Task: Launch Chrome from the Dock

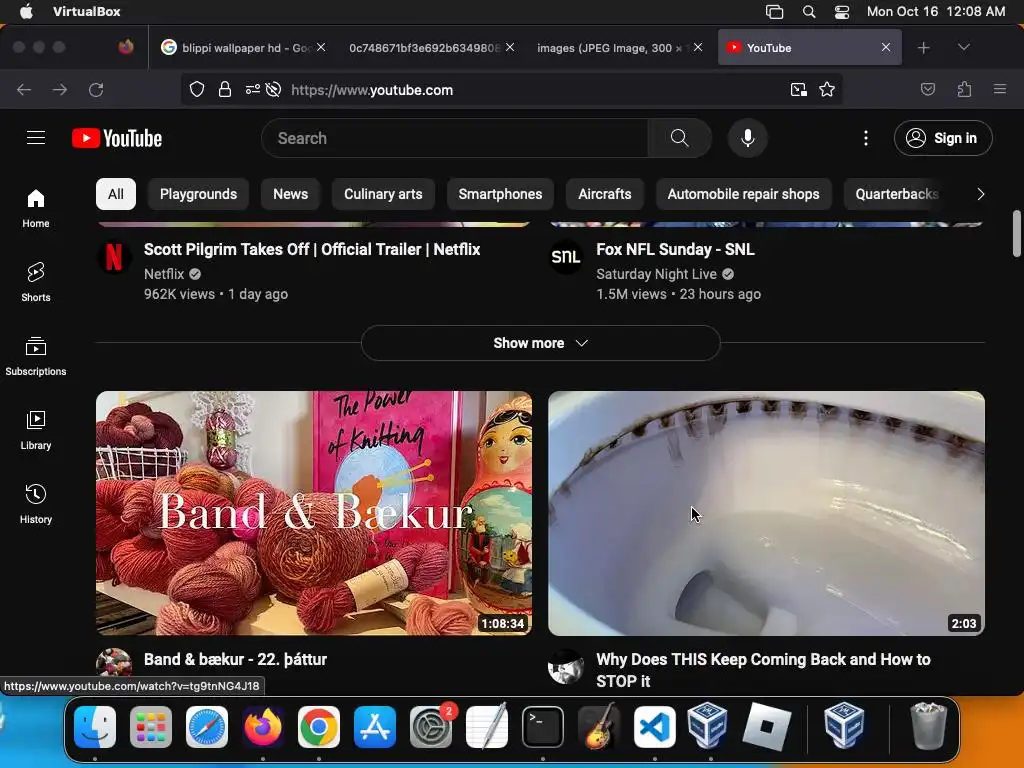Action: (x=319, y=726)
